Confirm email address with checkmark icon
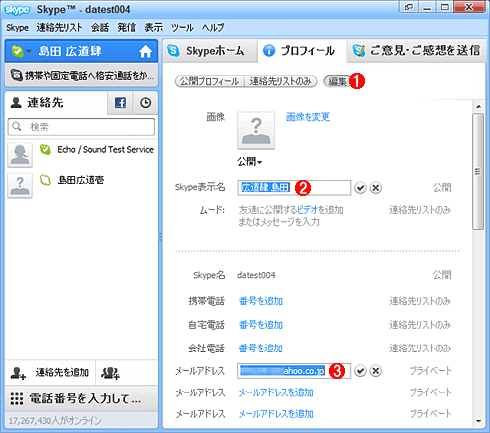This screenshot has height=433, width=490. [x=360, y=371]
